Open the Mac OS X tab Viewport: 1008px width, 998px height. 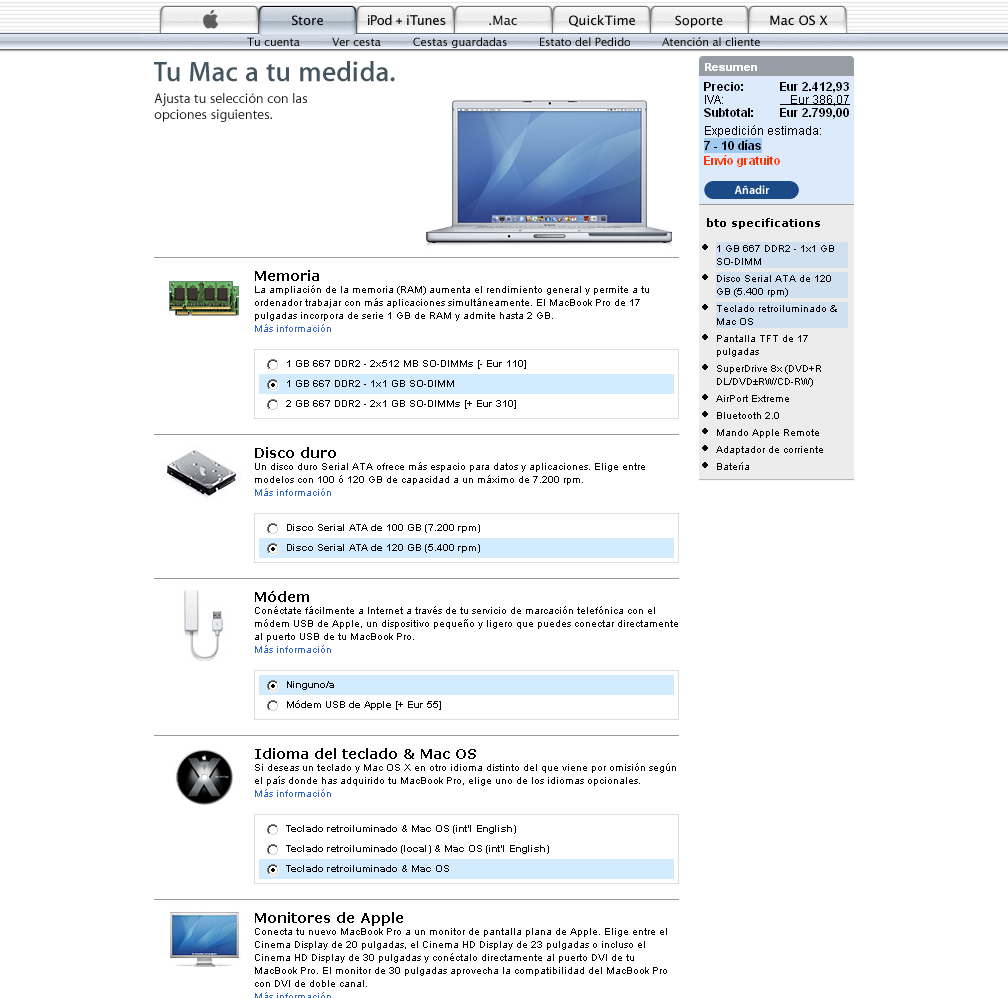(x=798, y=20)
